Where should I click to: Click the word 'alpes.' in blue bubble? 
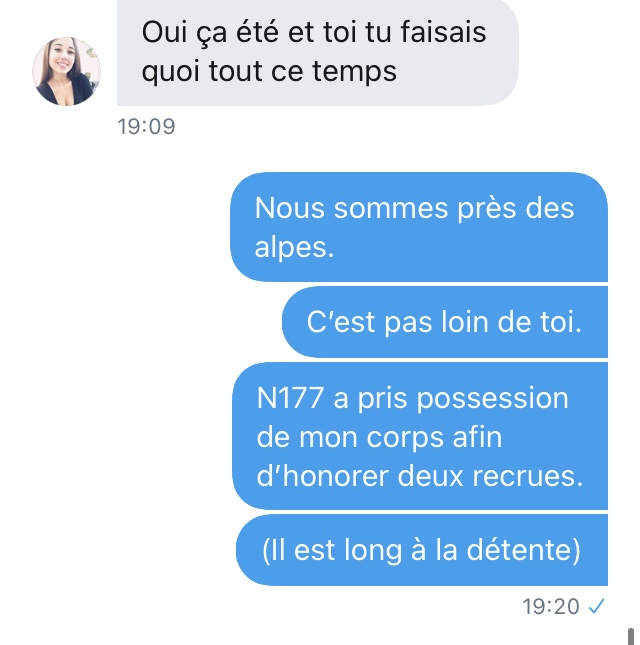(294, 248)
